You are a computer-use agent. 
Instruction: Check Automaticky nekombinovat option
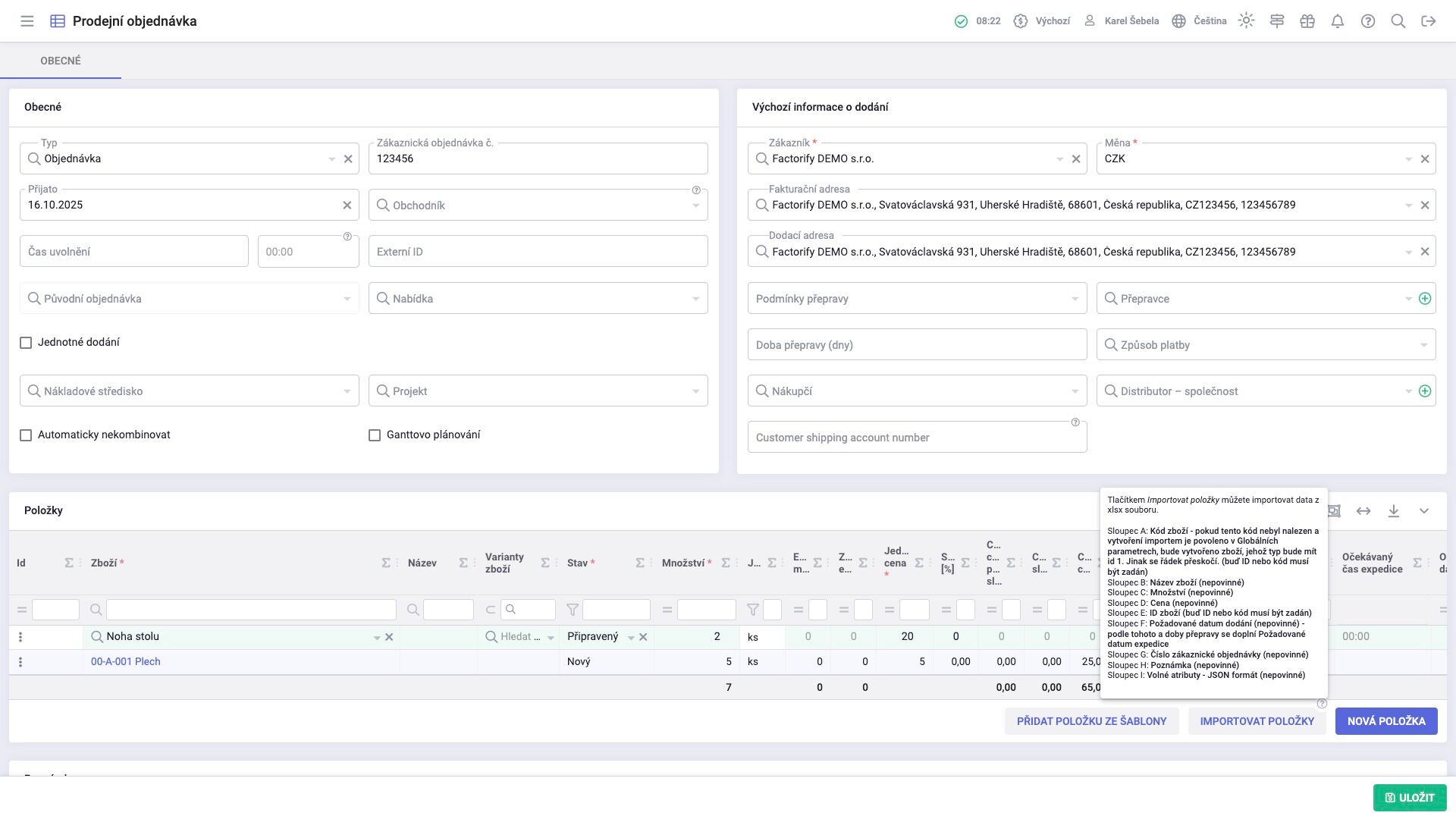pos(26,435)
